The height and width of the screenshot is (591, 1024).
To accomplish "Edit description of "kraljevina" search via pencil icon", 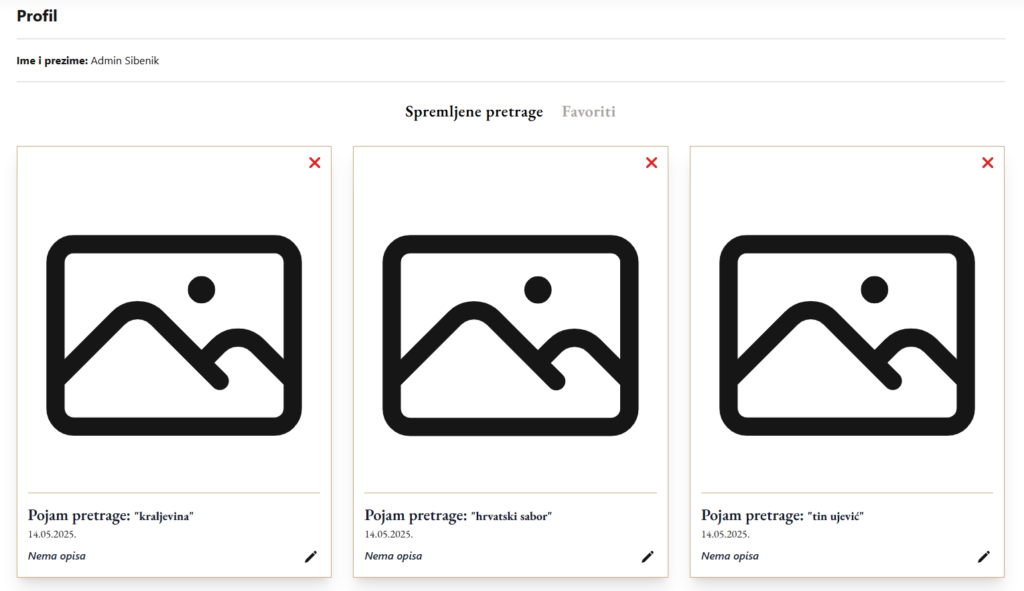I will [x=311, y=556].
